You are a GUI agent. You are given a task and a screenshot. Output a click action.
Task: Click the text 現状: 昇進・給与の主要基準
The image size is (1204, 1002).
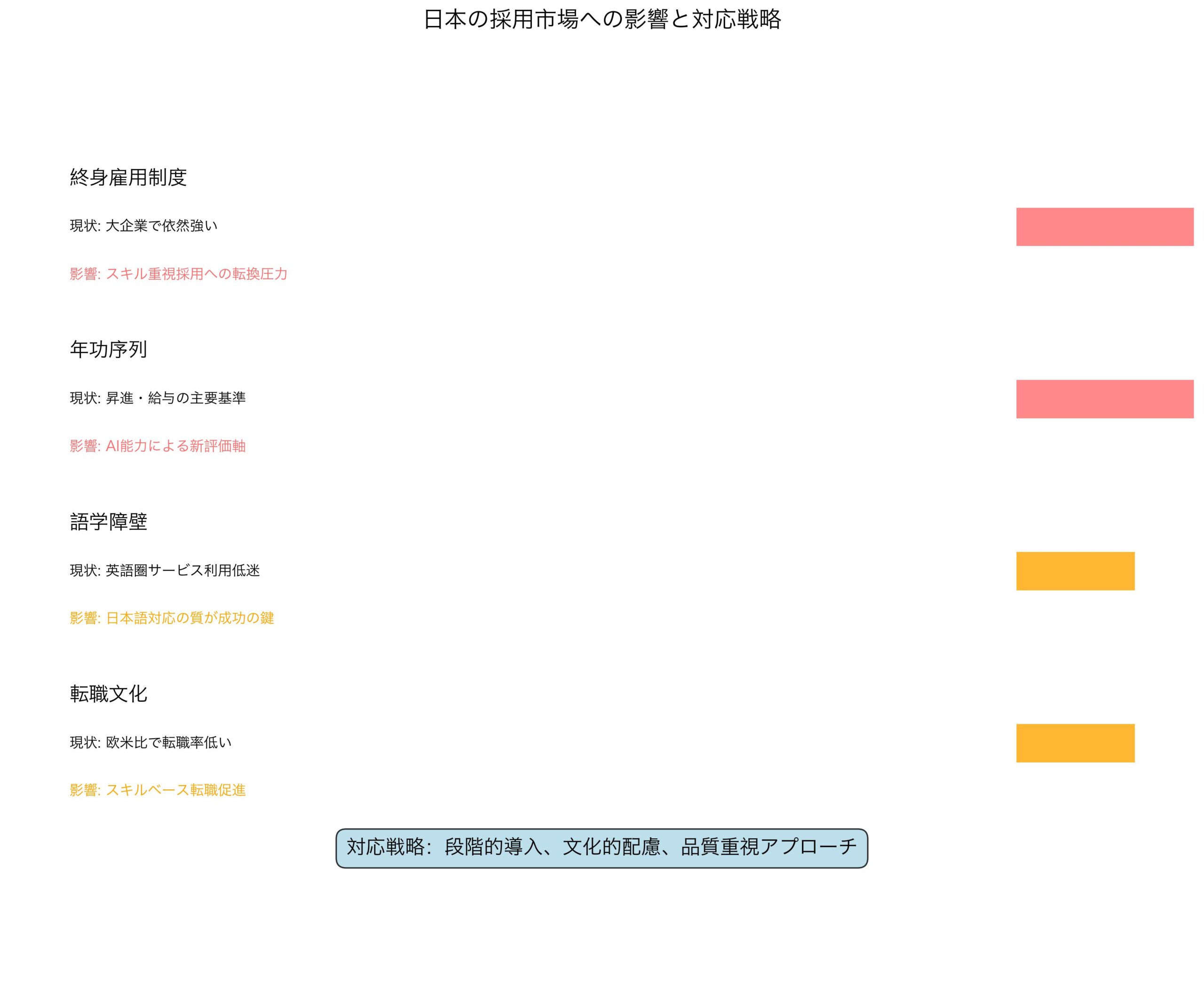[158, 398]
